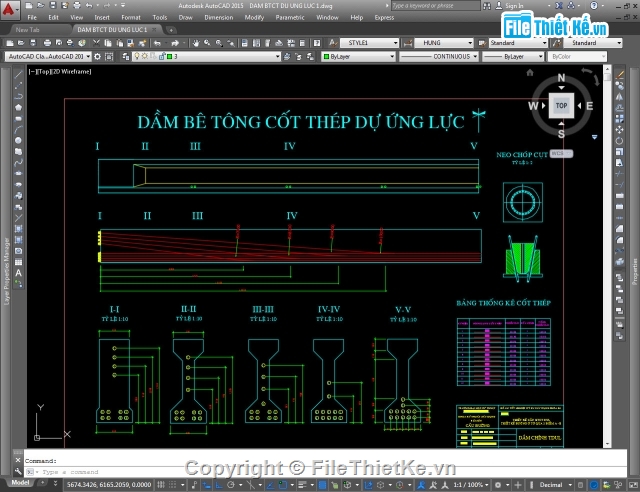This screenshot has height=492, width=640.
Task: Click the TOP face of the ViewCube
Action: point(561,106)
